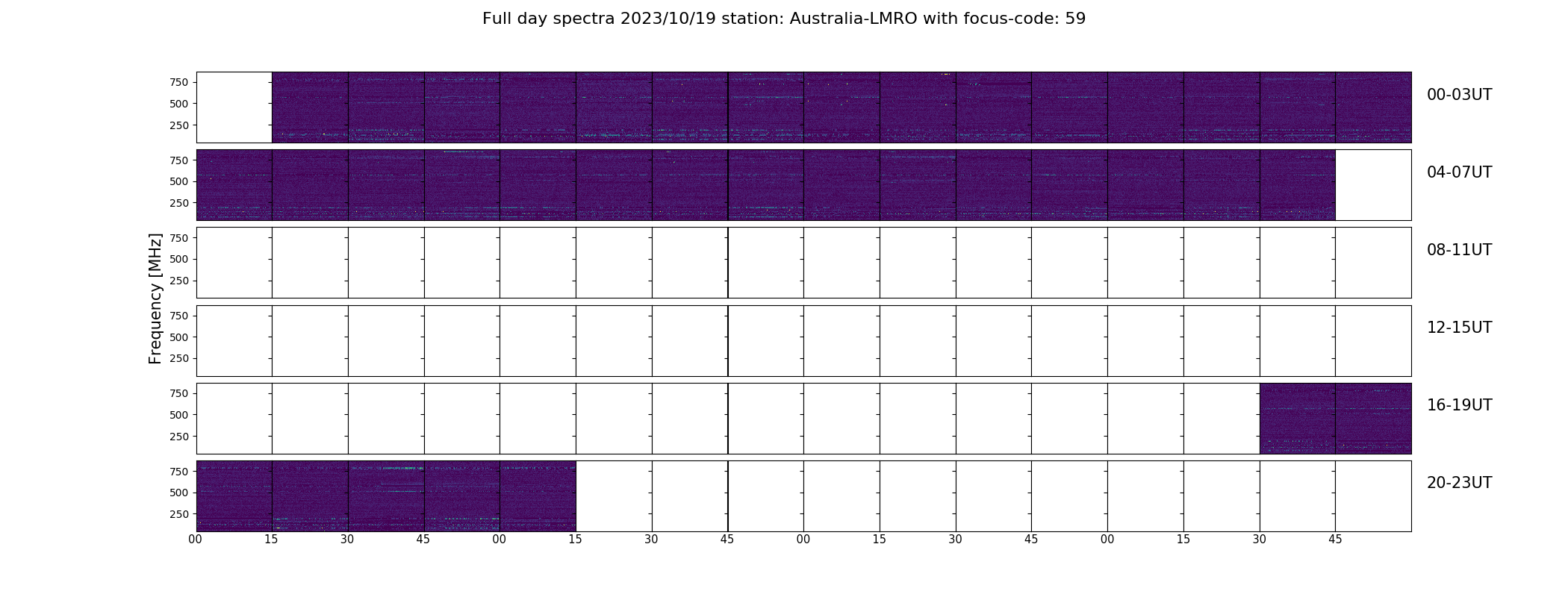This screenshot has width=1568, height=597.
Task: Click the 750 tick label of the 20-23UT row
Action: click(178, 472)
